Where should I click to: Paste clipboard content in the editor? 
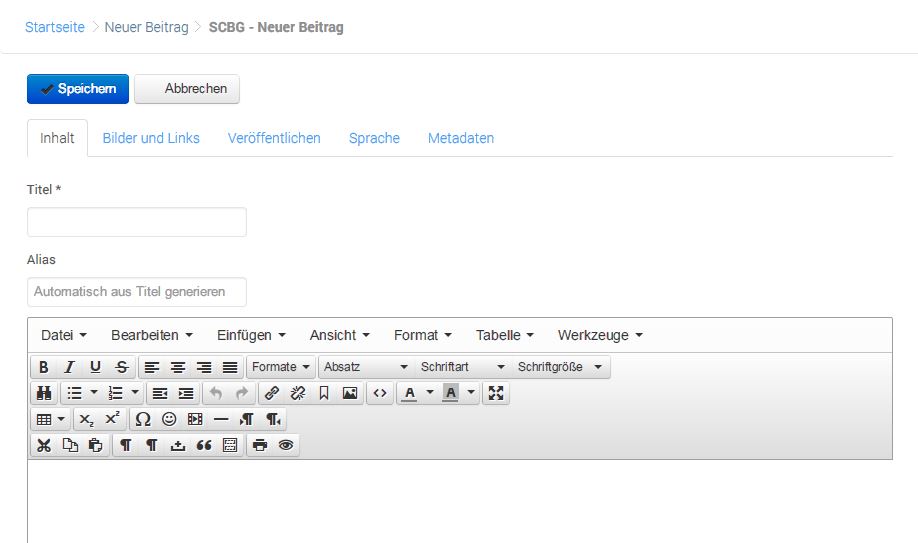click(95, 445)
